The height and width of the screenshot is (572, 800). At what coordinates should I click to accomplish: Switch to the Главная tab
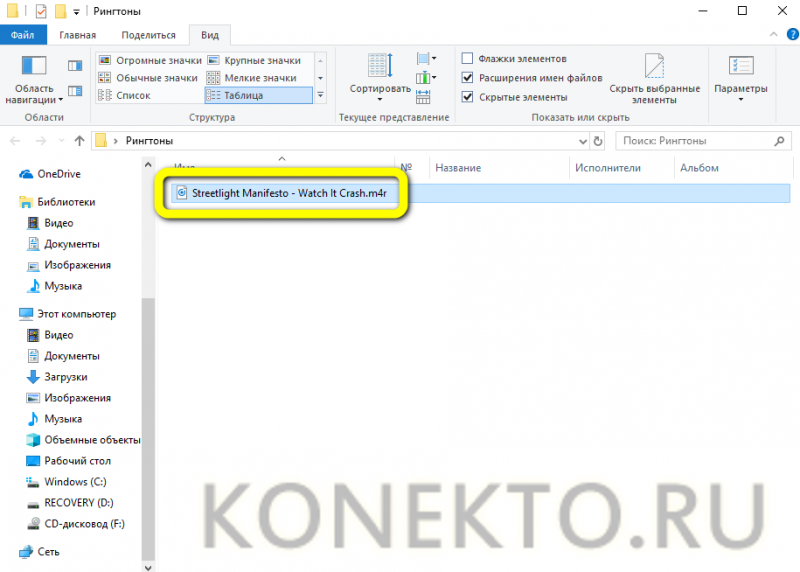78,35
